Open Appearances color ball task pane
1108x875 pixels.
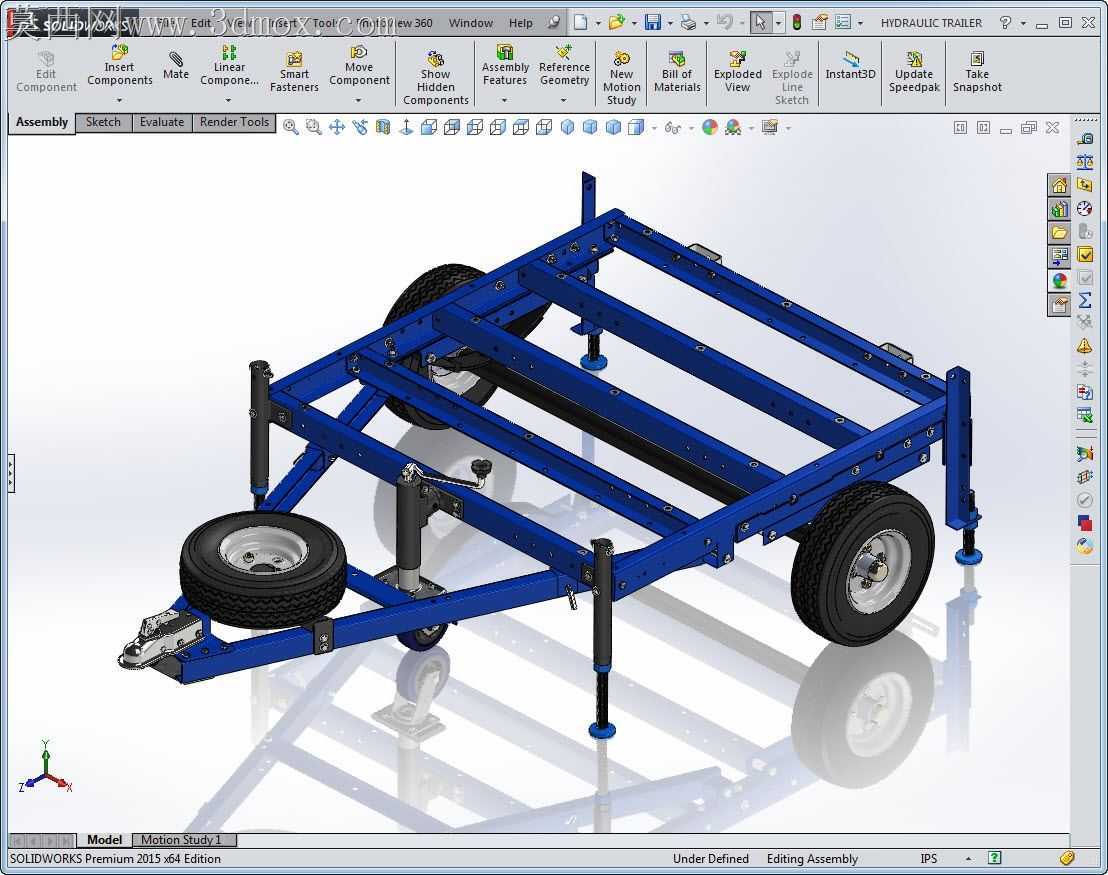(x=1059, y=281)
